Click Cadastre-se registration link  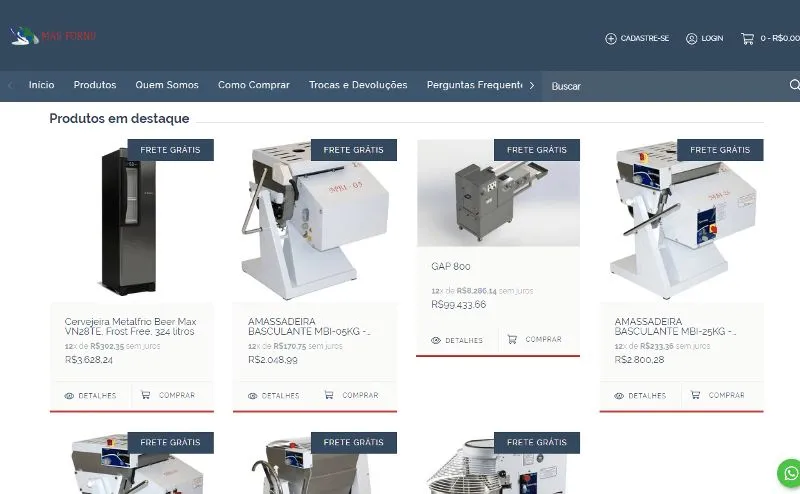click(x=644, y=38)
